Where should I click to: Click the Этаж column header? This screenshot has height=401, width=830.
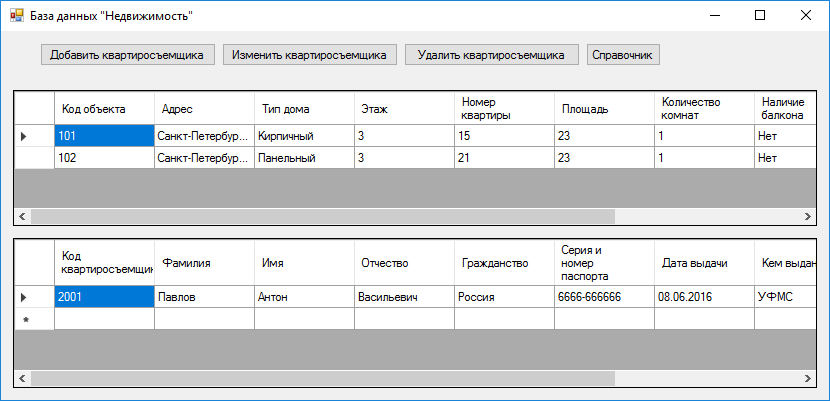[404, 108]
